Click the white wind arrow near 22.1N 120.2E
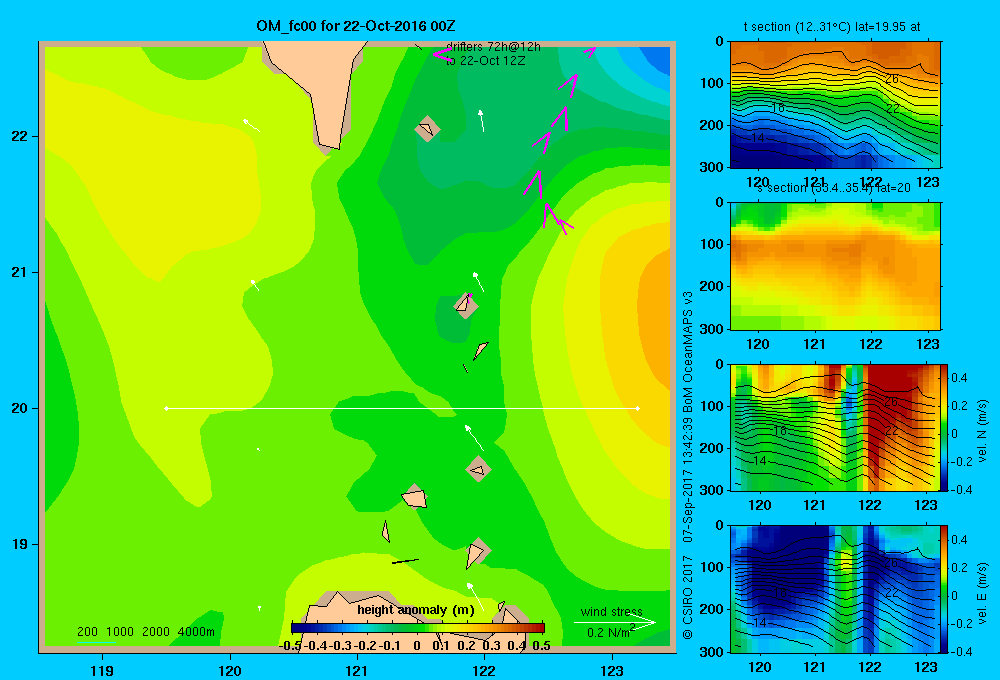 pos(251,125)
